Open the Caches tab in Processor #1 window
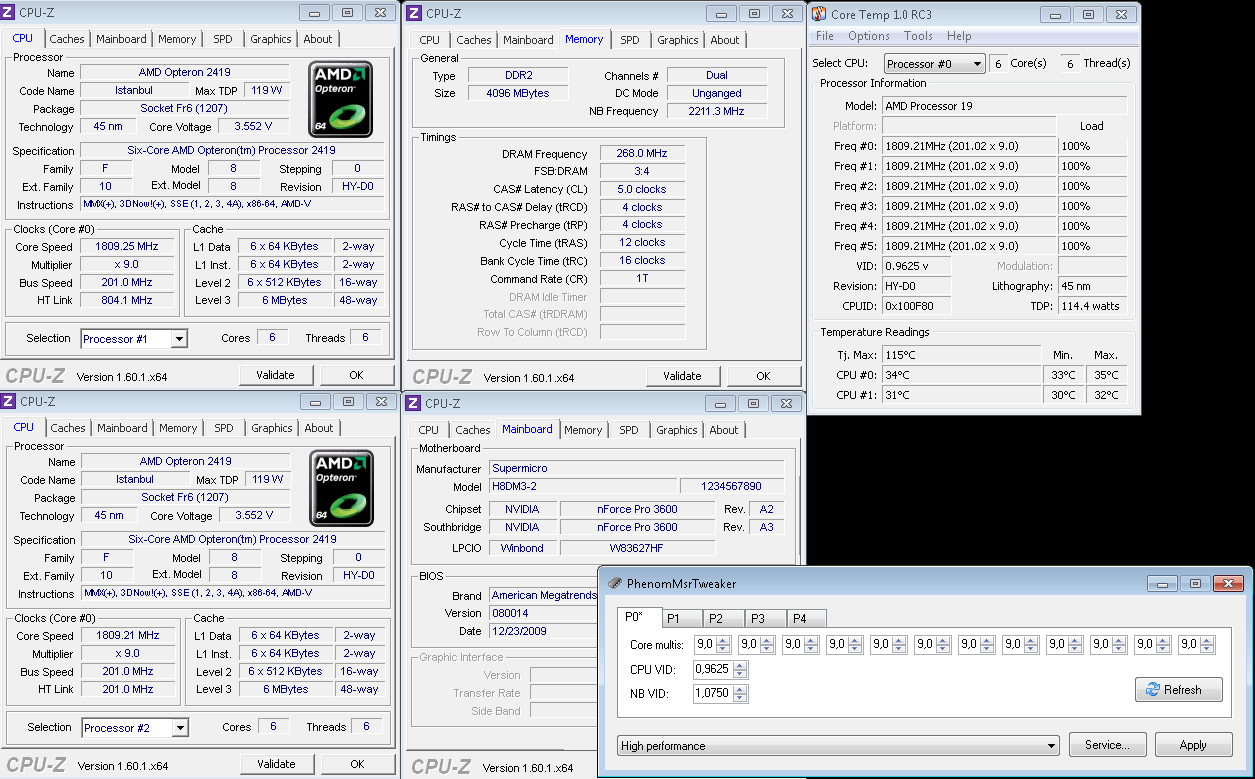The height and width of the screenshot is (779, 1255). pyautogui.click(x=67, y=39)
